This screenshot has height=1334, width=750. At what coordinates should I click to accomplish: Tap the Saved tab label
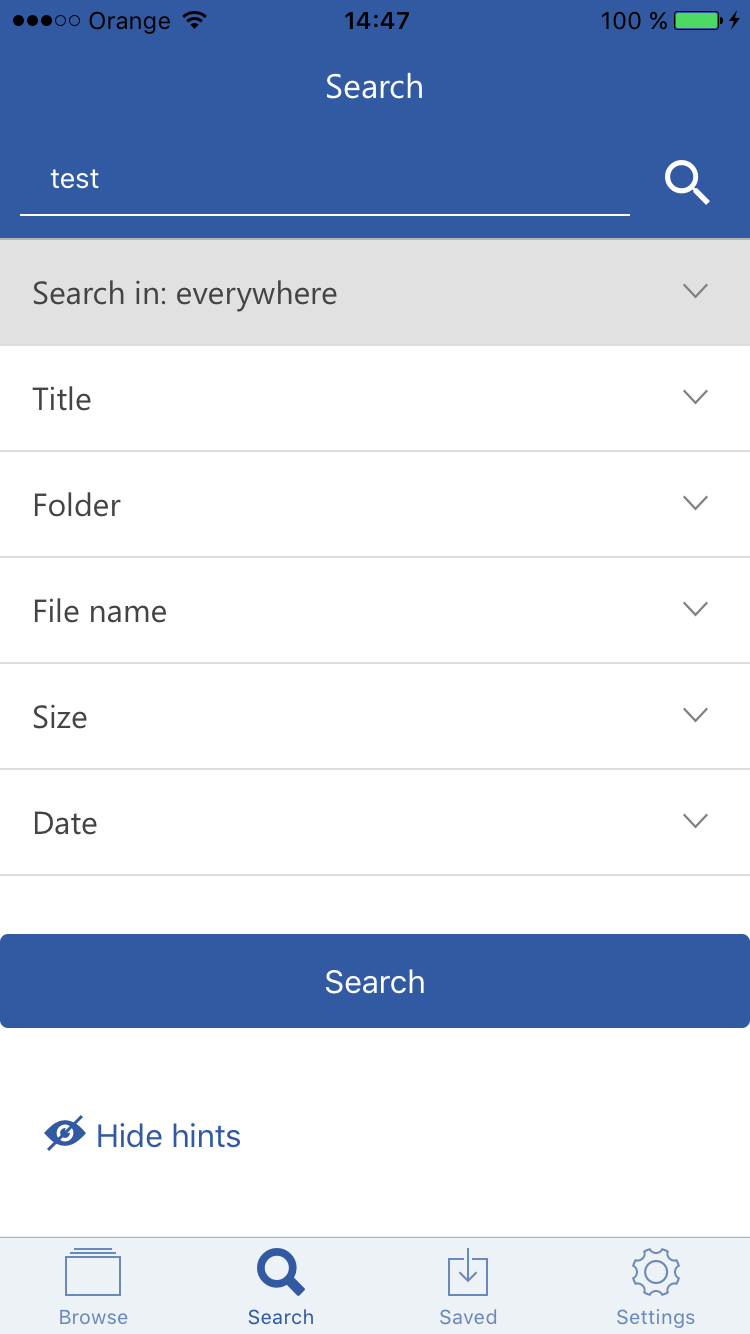click(x=468, y=1317)
